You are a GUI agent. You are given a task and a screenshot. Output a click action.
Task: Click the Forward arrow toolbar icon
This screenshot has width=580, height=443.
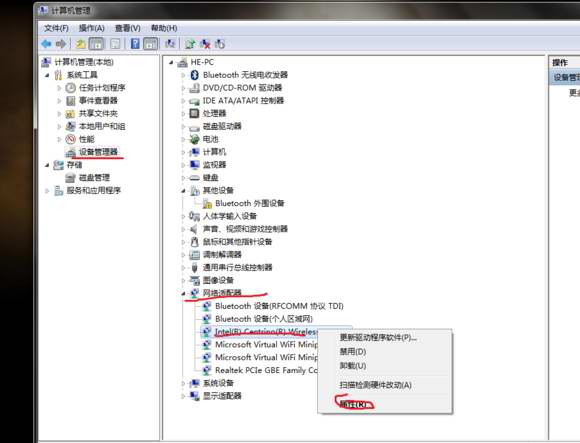click(x=61, y=44)
